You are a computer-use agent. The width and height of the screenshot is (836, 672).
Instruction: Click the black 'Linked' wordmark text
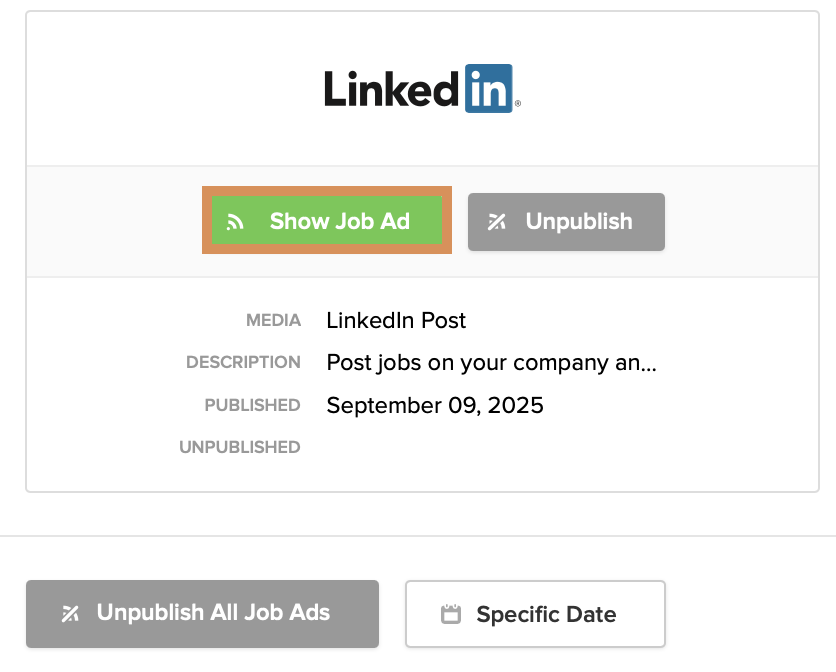click(x=392, y=90)
